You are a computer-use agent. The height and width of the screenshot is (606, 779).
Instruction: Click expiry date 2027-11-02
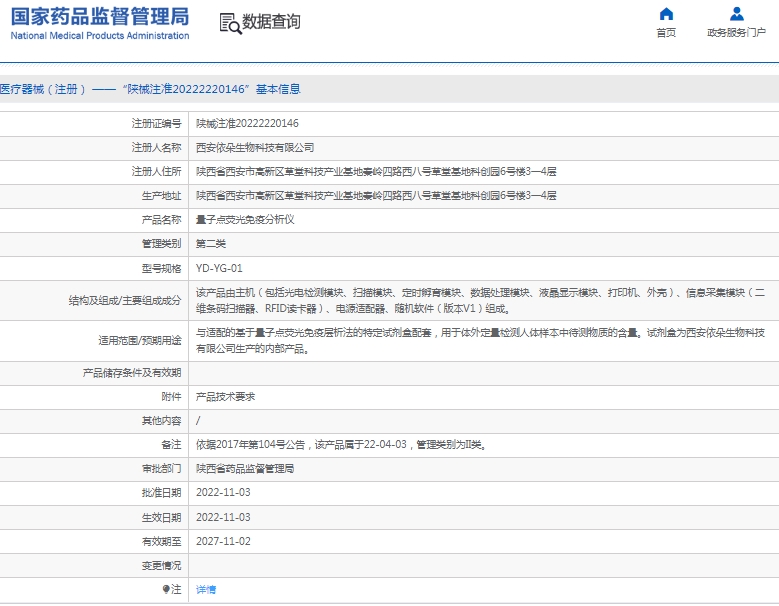coord(223,541)
